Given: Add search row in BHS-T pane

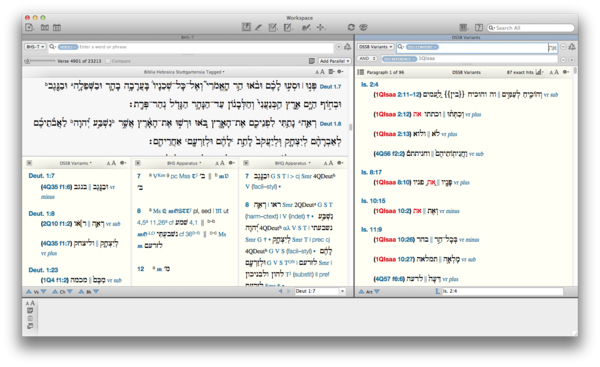Looking at the screenshot, I should point(339,47).
